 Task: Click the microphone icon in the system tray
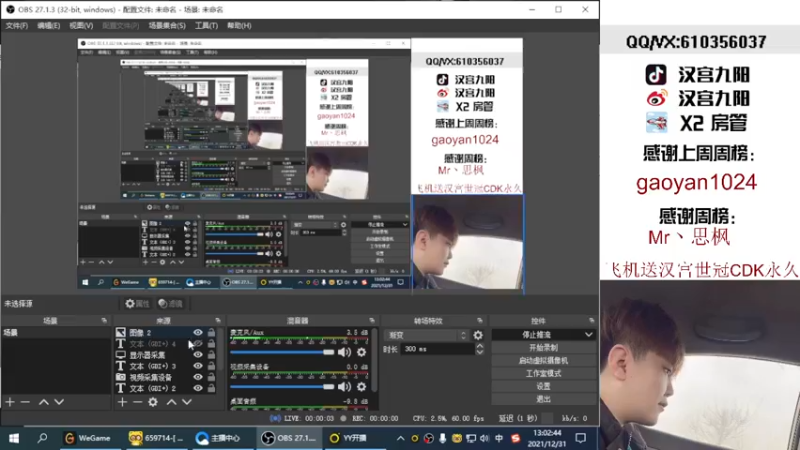(442, 438)
